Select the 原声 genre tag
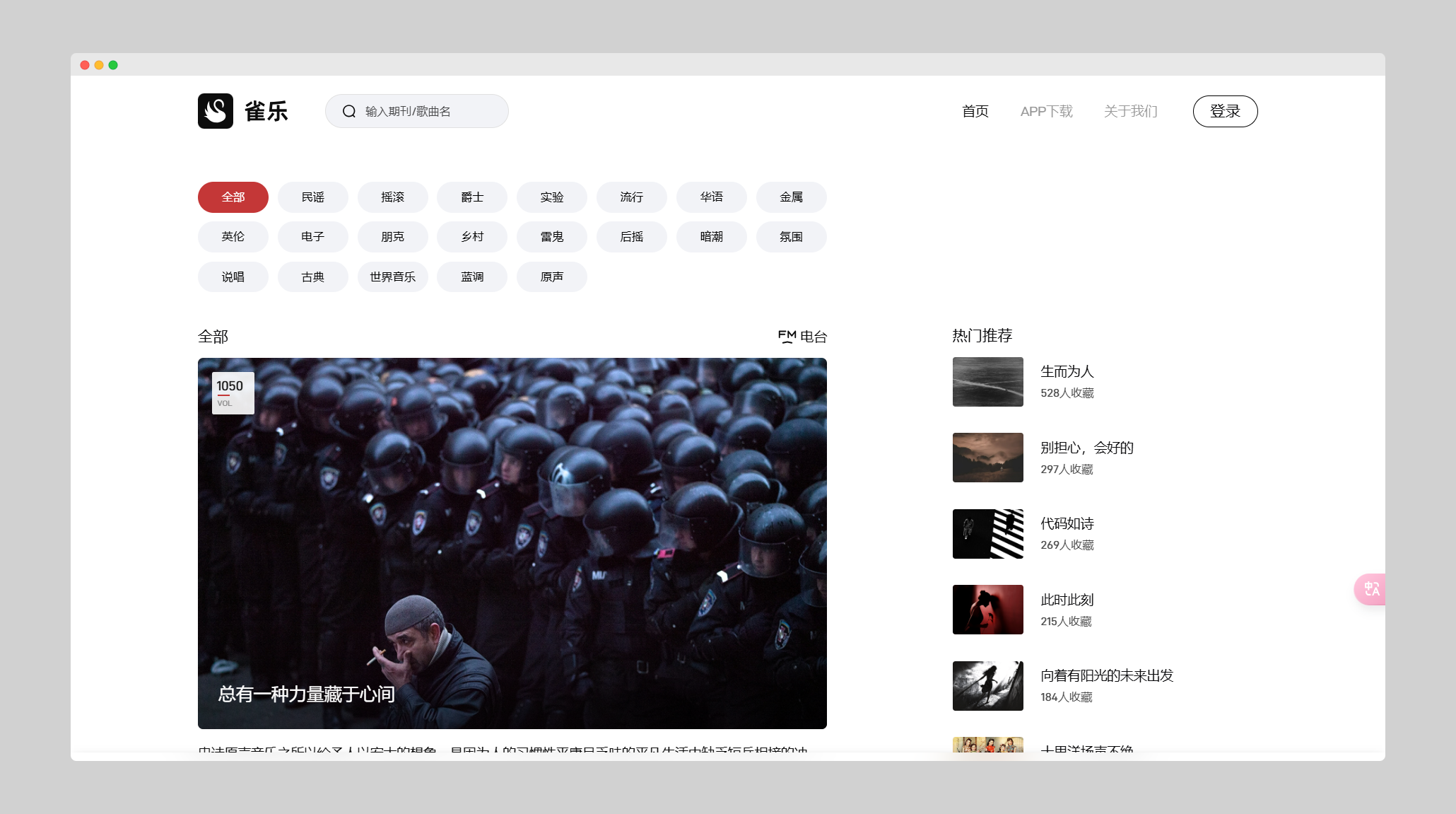The height and width of the screenshot is (814, 1456). point(552,277)
